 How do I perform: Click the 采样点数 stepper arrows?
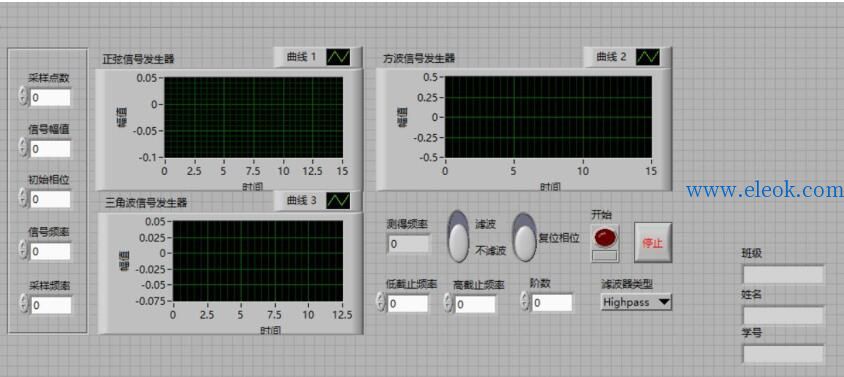23,96
